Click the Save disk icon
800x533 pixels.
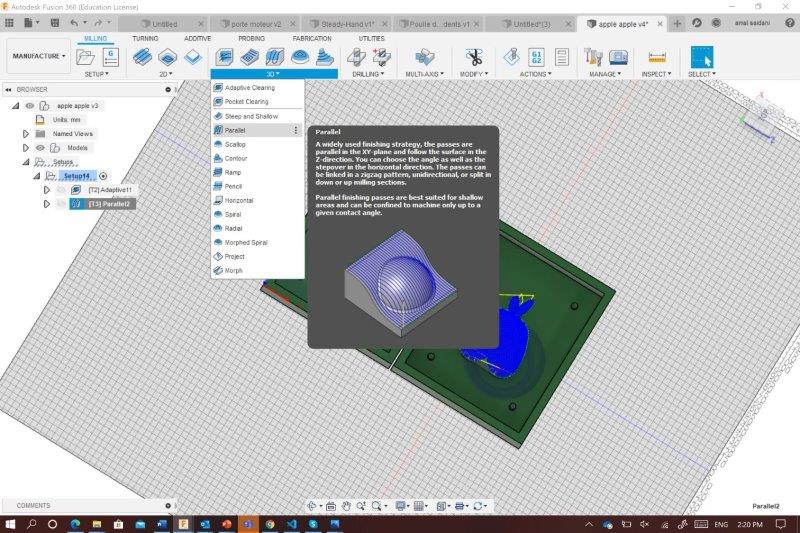[x=55, y=23]
